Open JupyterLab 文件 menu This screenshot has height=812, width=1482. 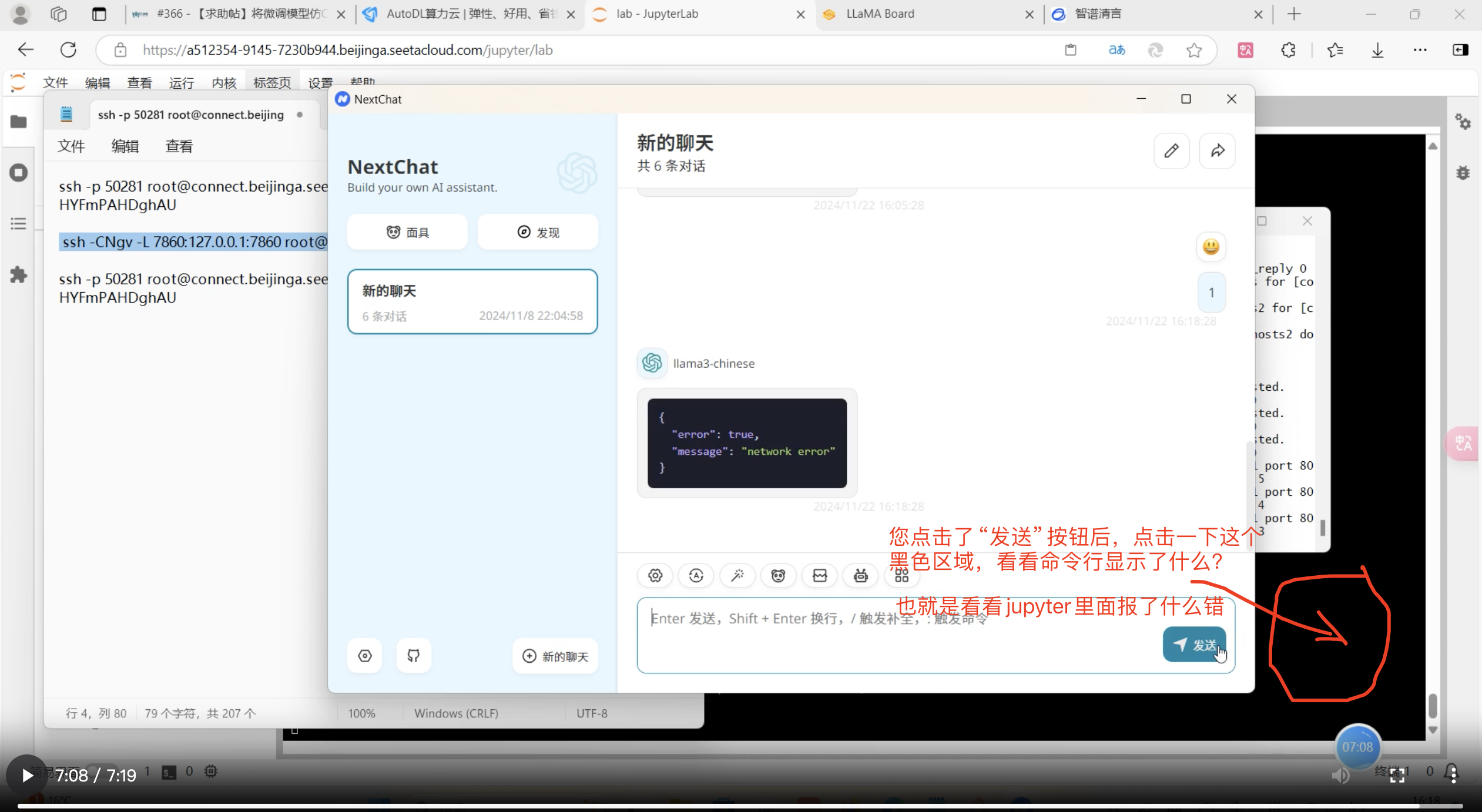click(x=56, y=82)
